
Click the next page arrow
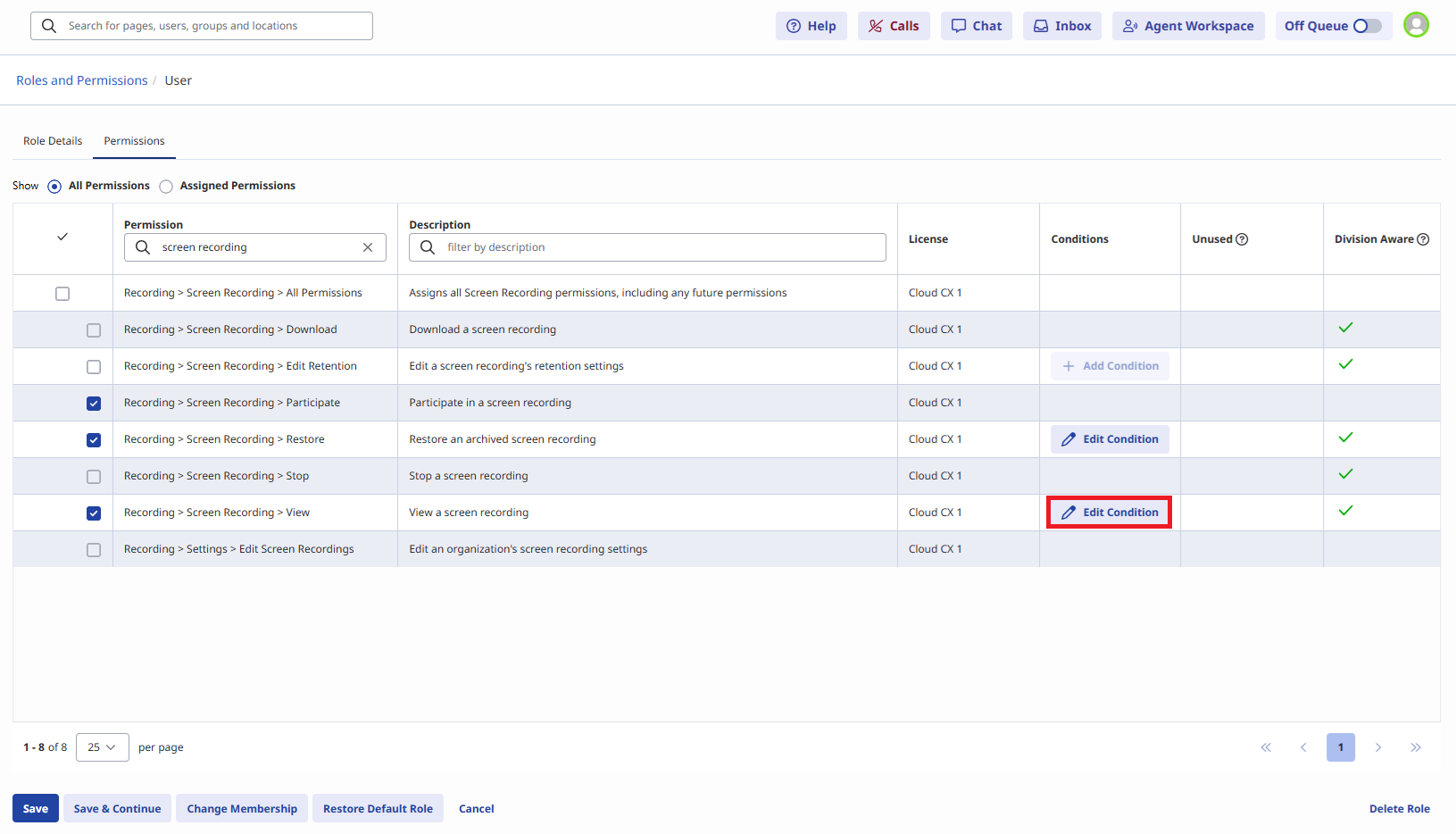(1377, 747)
